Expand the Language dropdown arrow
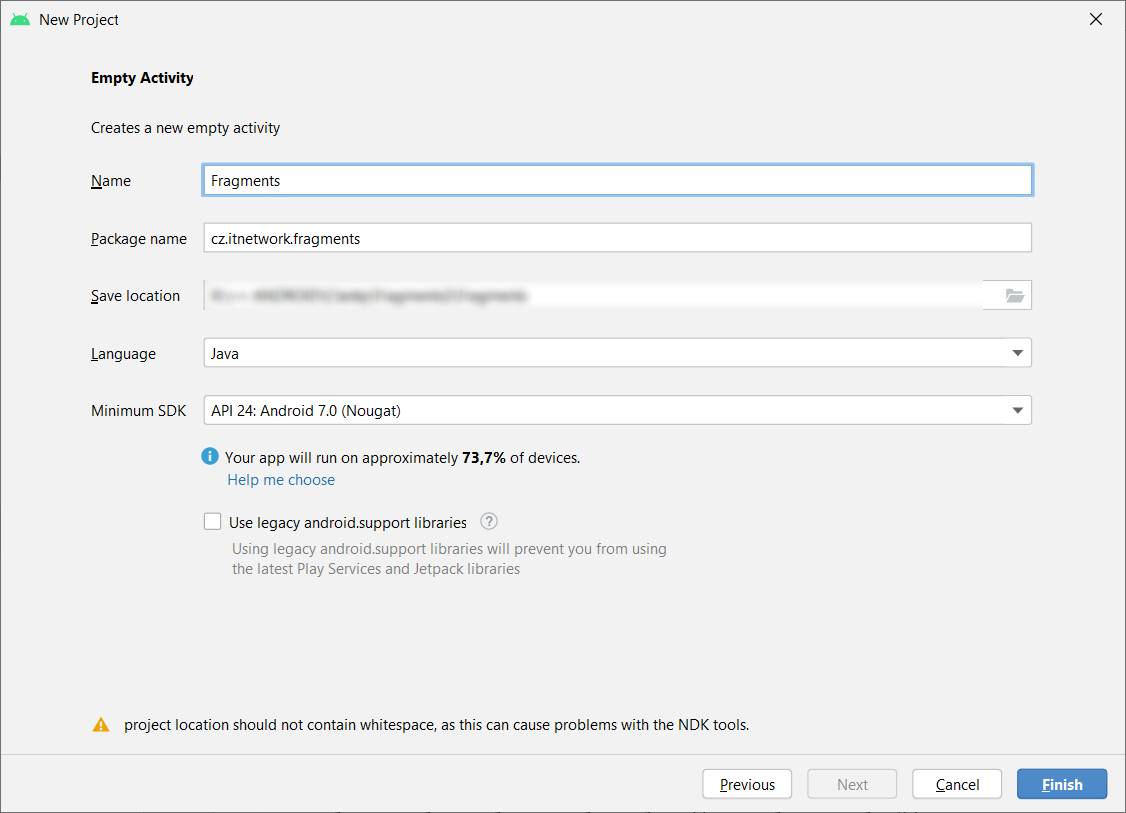The image size is (1126, 813). [x=1017, y=353]
